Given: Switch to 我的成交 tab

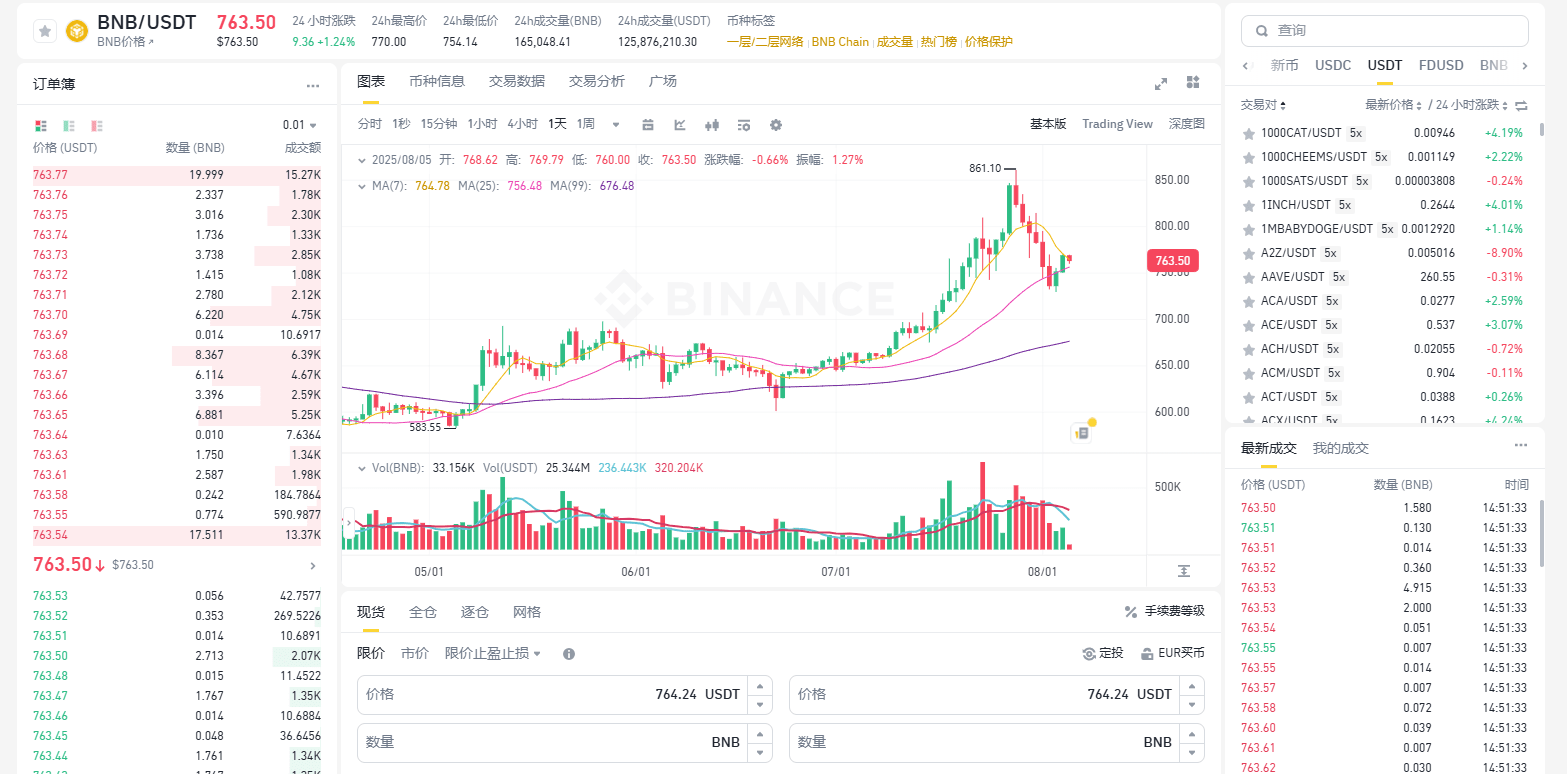Looking at the screenshot, I should point(1341,448).
